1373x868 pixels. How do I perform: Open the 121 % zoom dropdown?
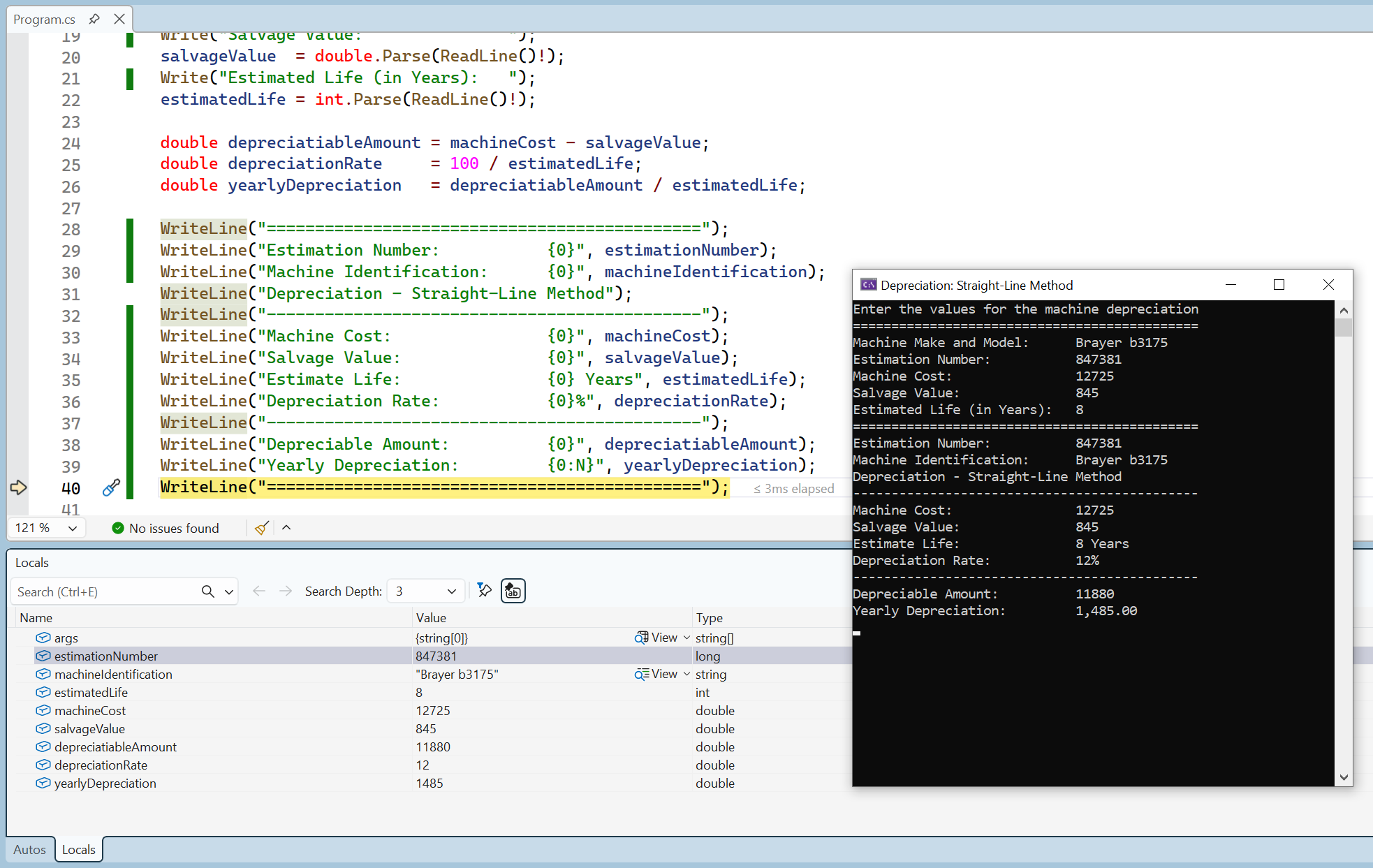pyautogui.click(x=46, y=528)
